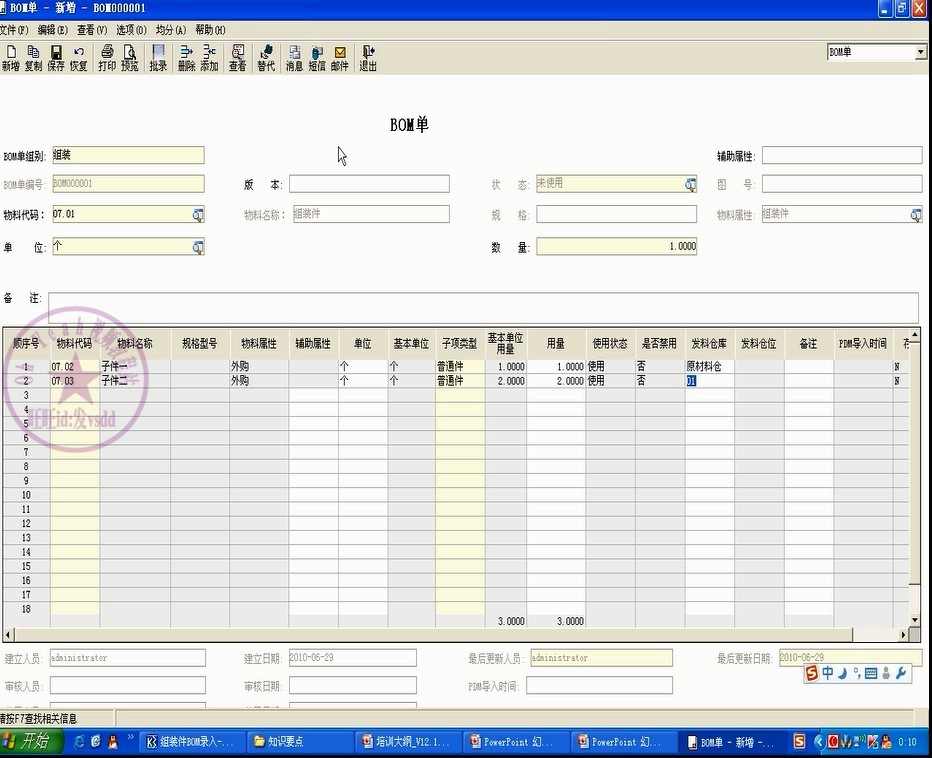932x758 pixels.
Task: Open the 查看(V) menu
Action: point(92,30)
